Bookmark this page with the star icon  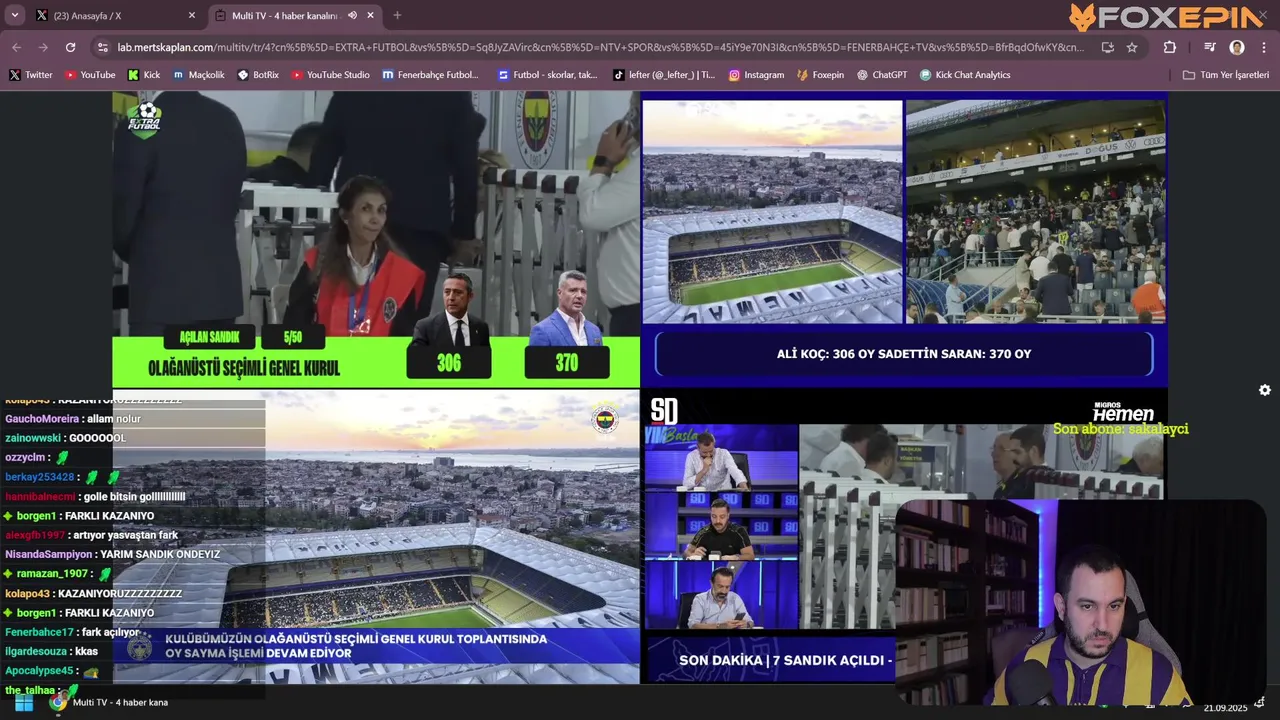click(1132, 47)
